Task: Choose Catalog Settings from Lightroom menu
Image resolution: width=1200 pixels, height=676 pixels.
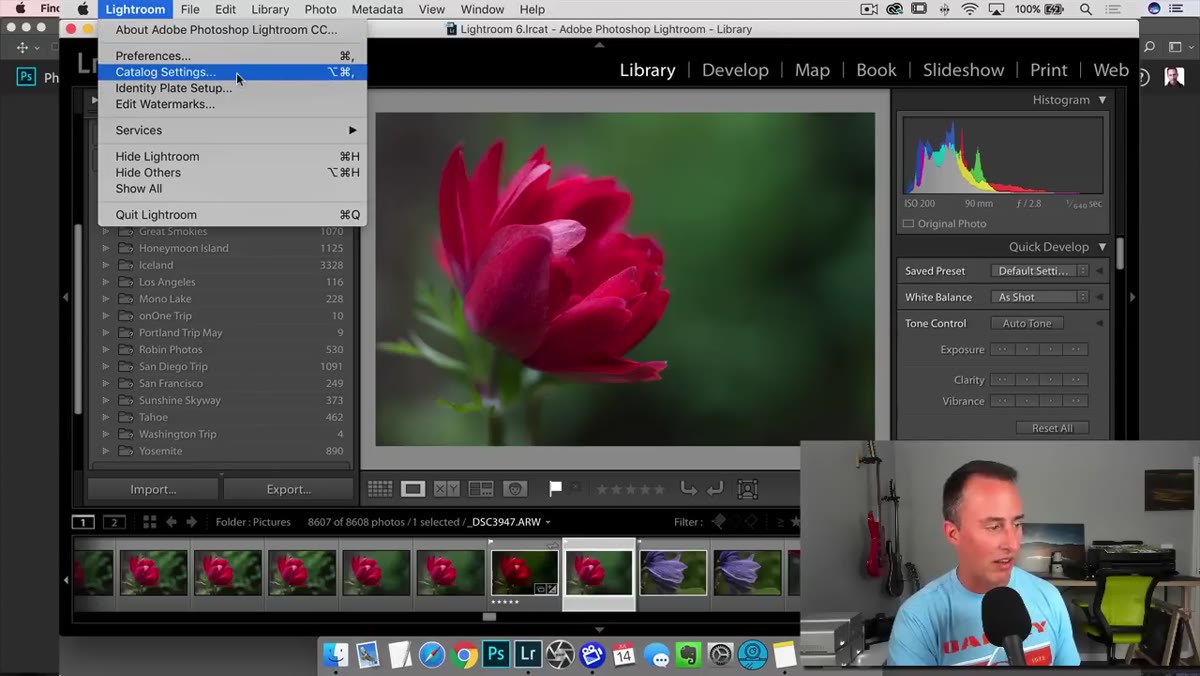Action: pyautogui.click(x=232, y=72)
